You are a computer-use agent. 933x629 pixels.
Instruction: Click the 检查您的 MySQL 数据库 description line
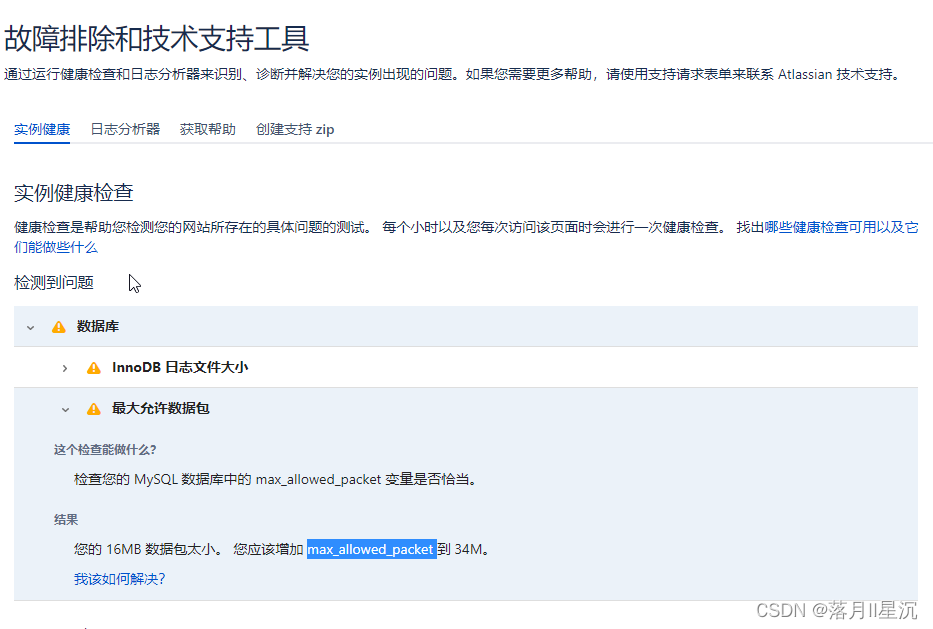click(277, 479)
